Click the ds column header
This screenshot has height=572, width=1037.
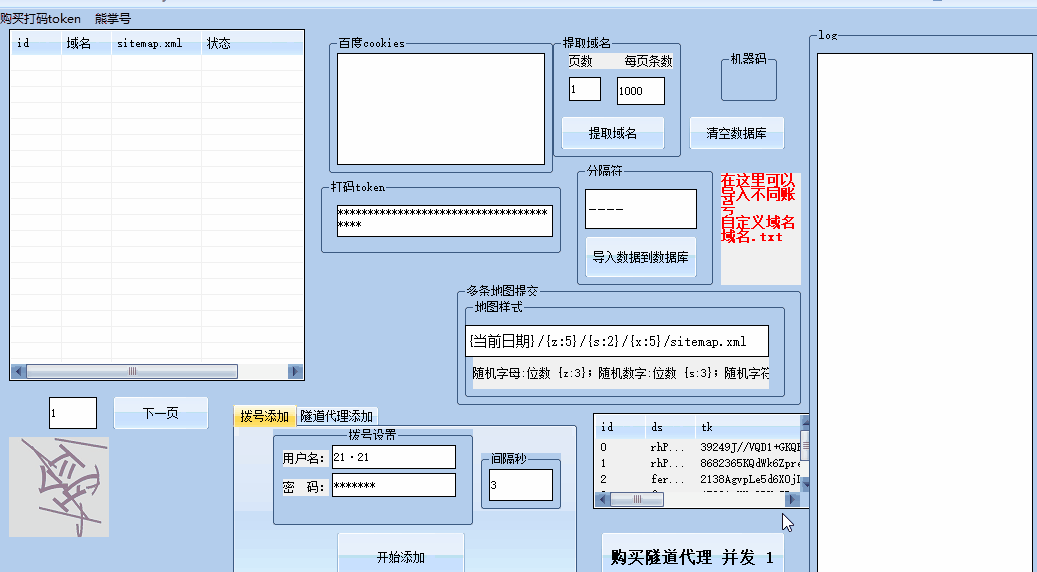pyautogui.click(x=671, y=427)
